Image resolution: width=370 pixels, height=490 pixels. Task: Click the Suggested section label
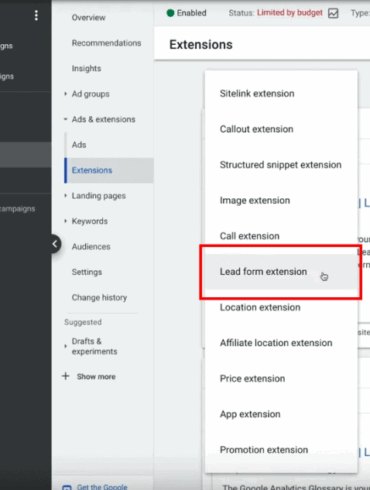(83, 322)
